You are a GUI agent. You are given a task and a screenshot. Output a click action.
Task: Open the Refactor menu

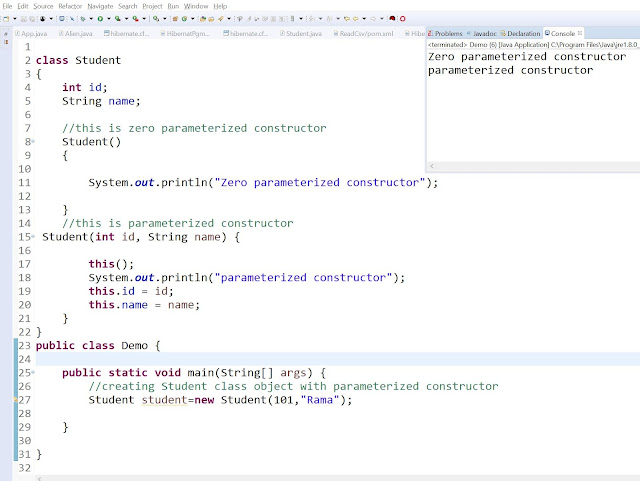[x=70, y=6]
